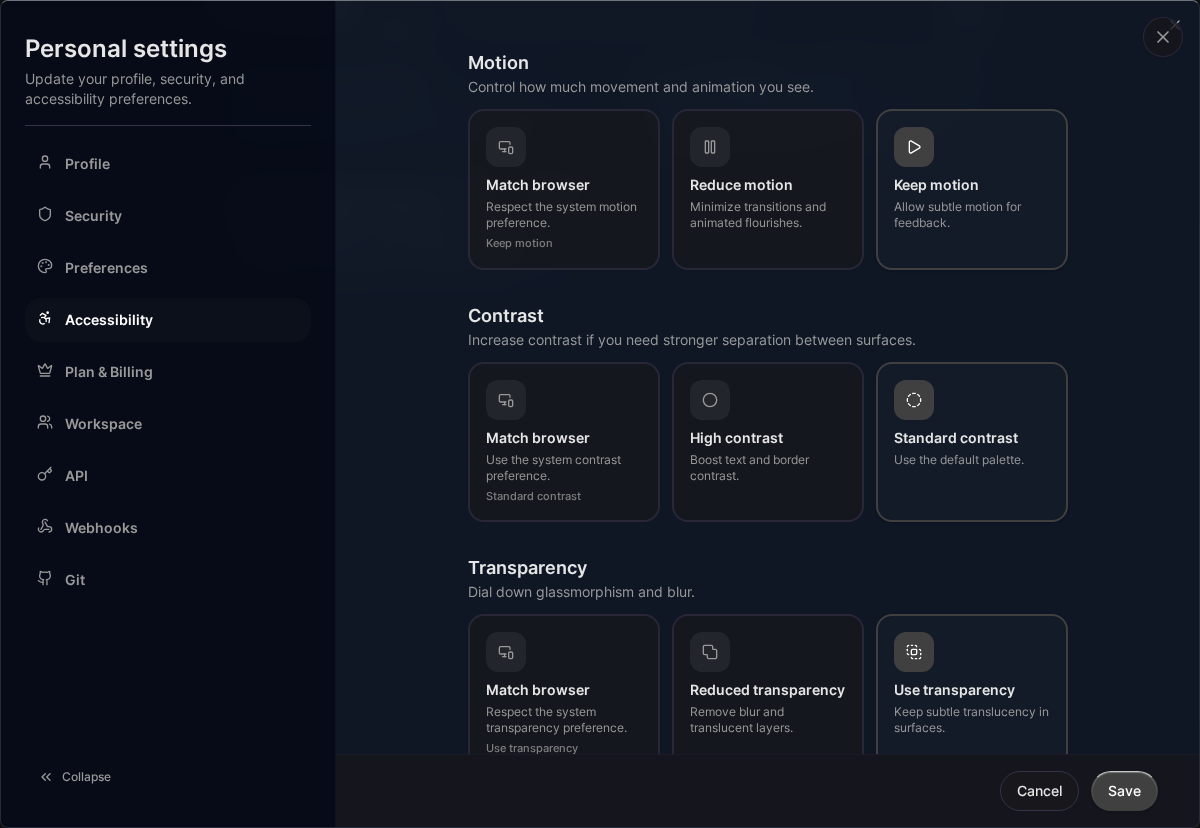This screenshot has height=828, width=1200.
Task: Select the Keep motion option
Action: tap(972, 190)
